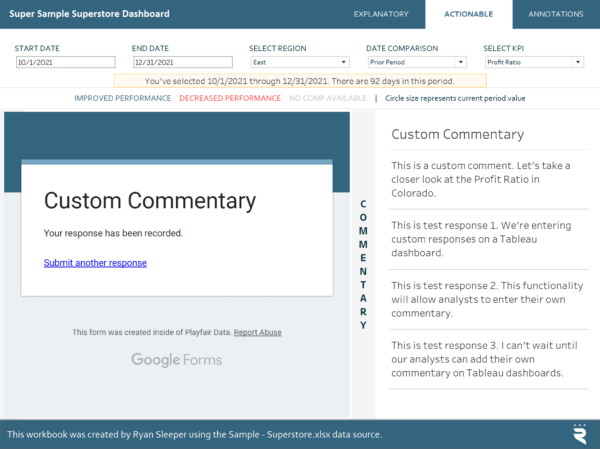The image size is (600, 449).
Task: Open the Annotations tab
Action: [556, 14]
